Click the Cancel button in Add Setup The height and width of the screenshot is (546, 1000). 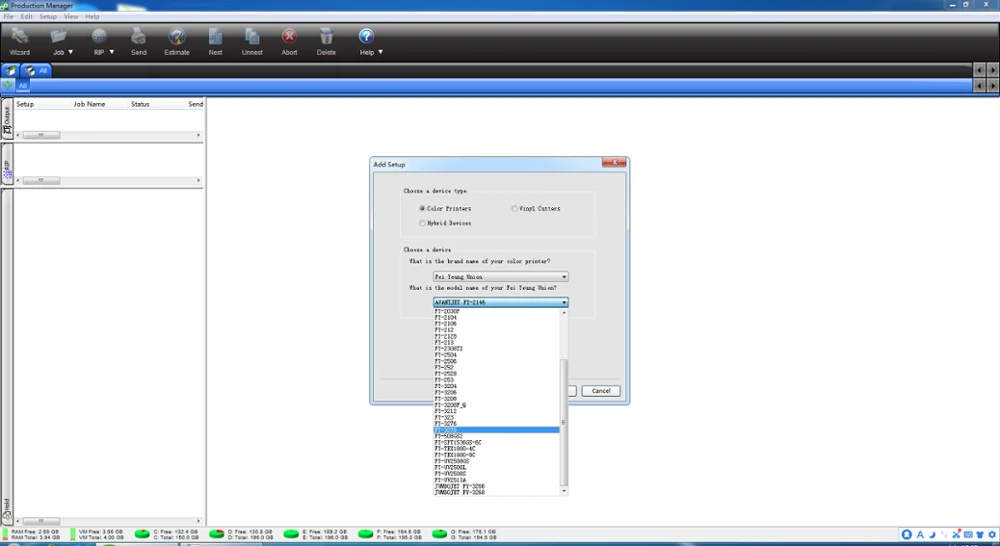[601, 391]
